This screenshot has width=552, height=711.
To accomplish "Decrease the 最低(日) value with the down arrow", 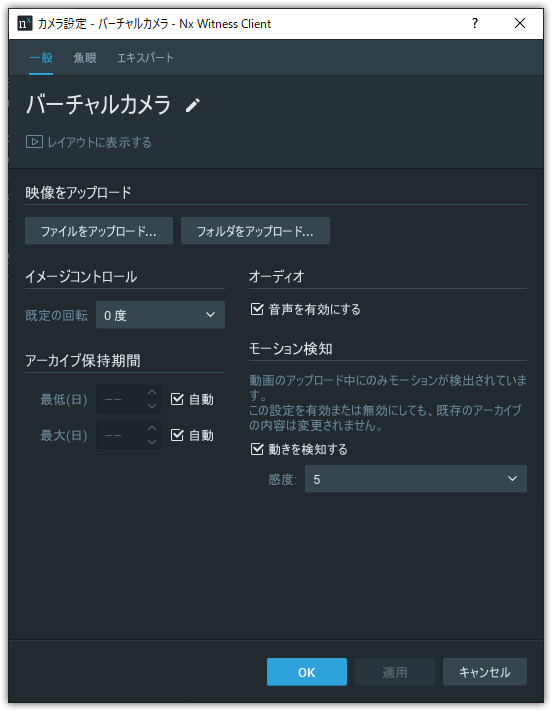I will [152, 406].
